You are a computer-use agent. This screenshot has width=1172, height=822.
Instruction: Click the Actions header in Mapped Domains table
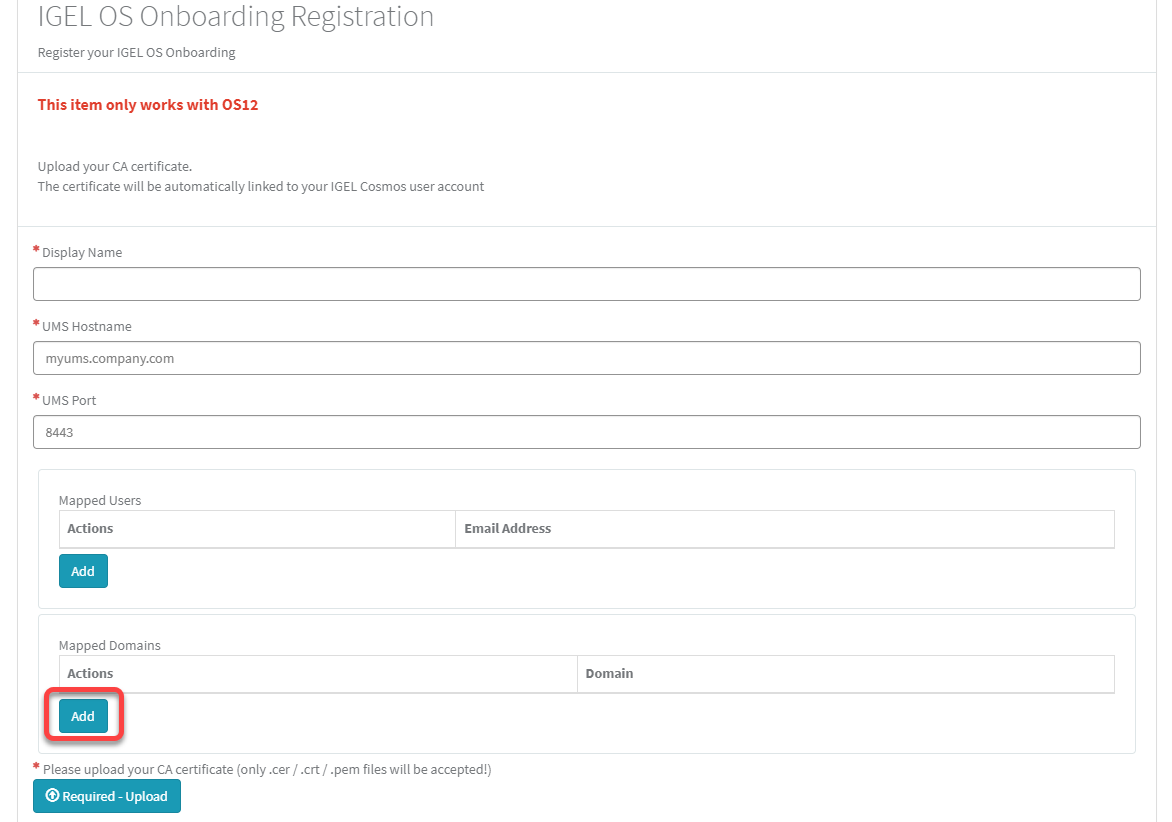(90, 673)
